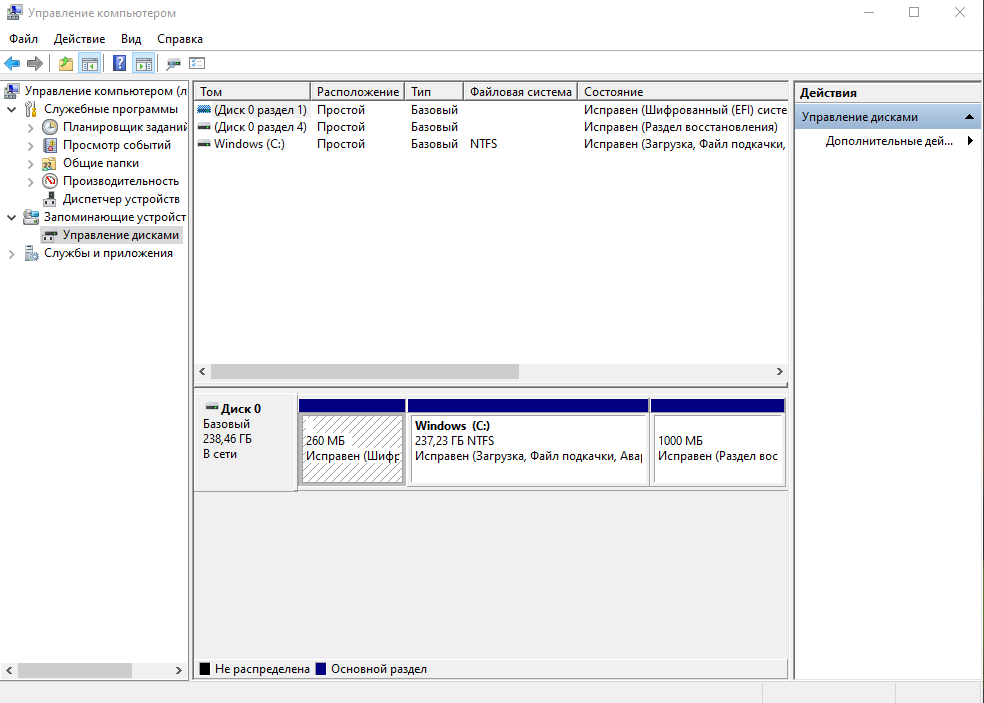984x703 pixels.
Task: Click the drive icon of Windows (C:) row
Action: (x=204, y=144)
